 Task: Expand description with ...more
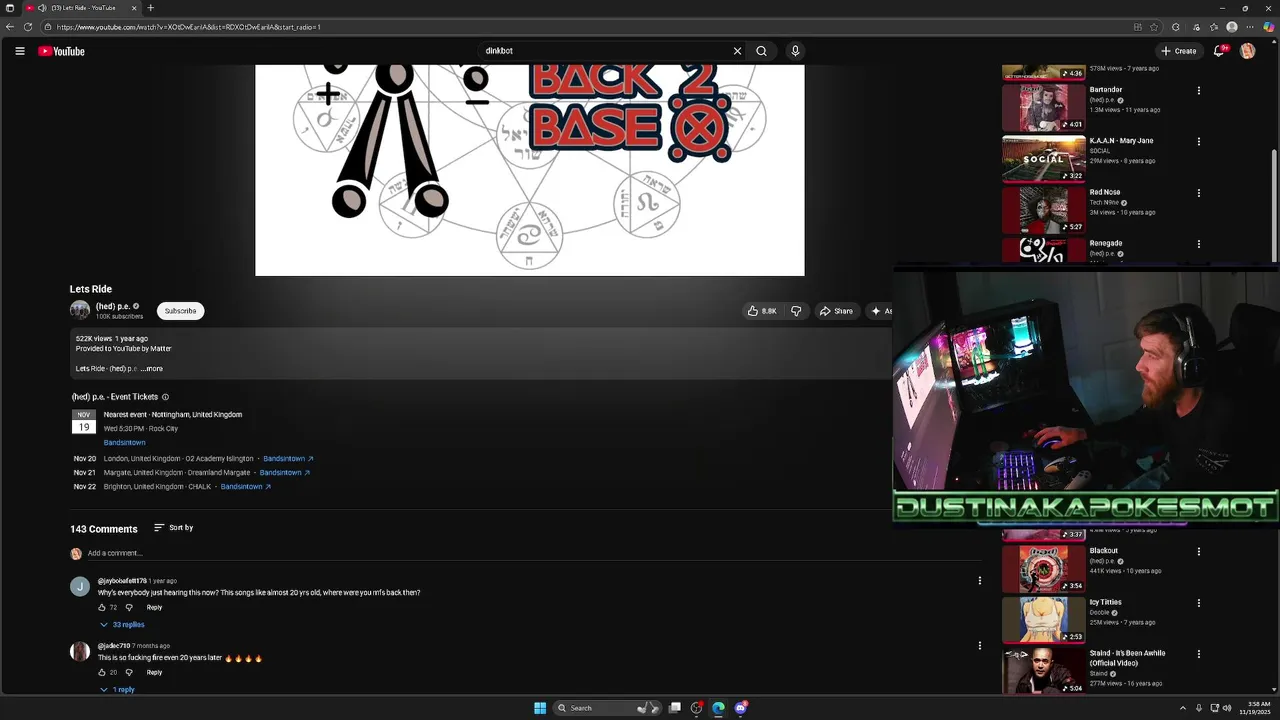pos(151,368)
